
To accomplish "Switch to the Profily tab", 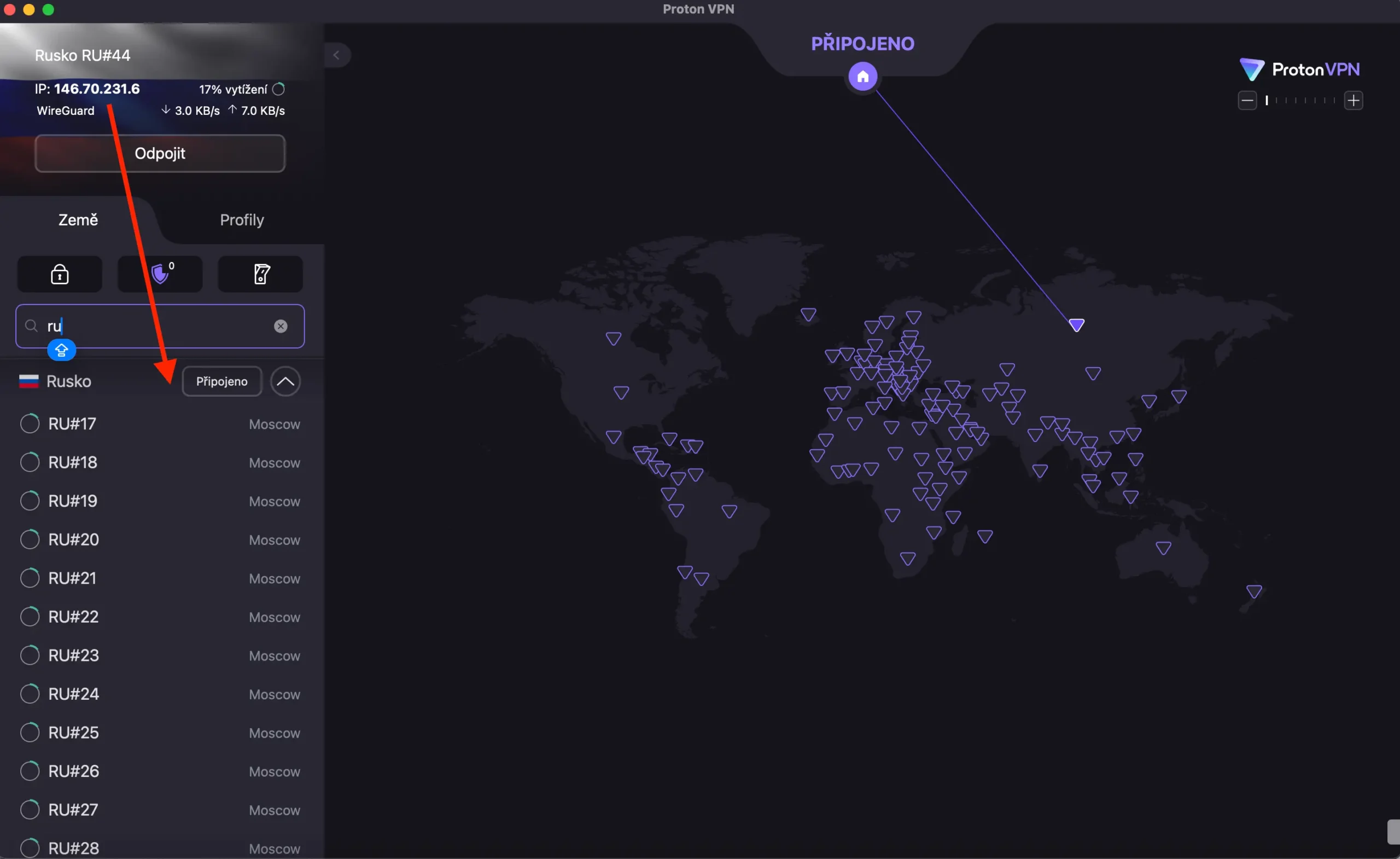I will pyautogui.click(x=241, y=220).
